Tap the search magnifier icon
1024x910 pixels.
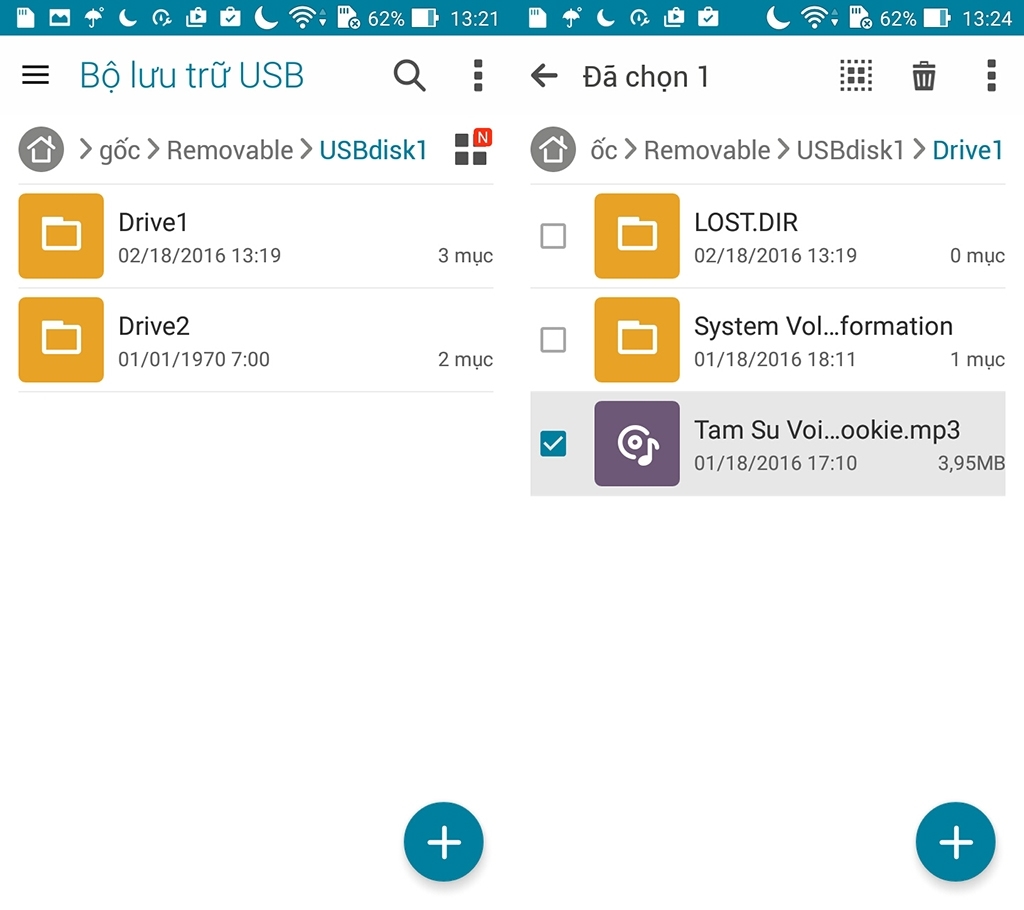[409, 75]
